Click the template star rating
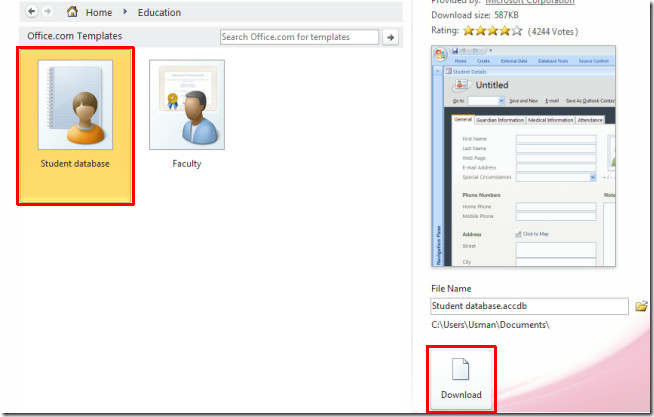This screenshot has width=654, height=417. 492,30
